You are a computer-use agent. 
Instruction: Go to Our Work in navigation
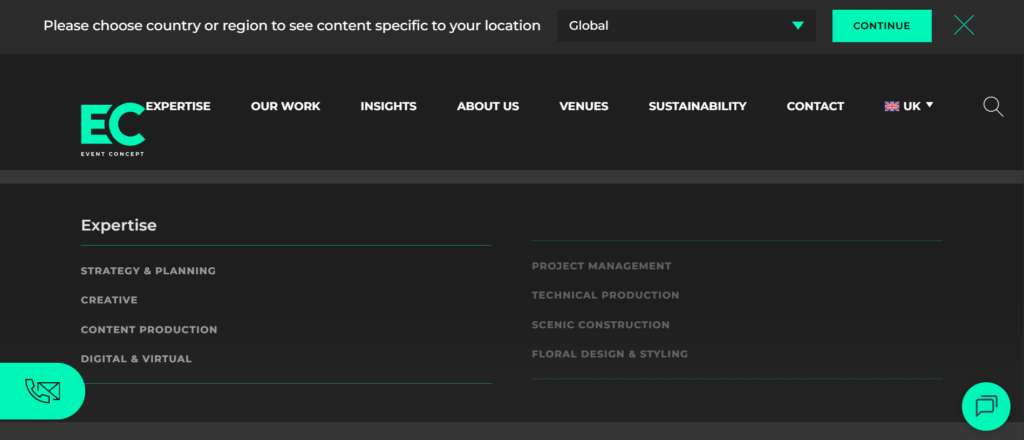(285, 106)
